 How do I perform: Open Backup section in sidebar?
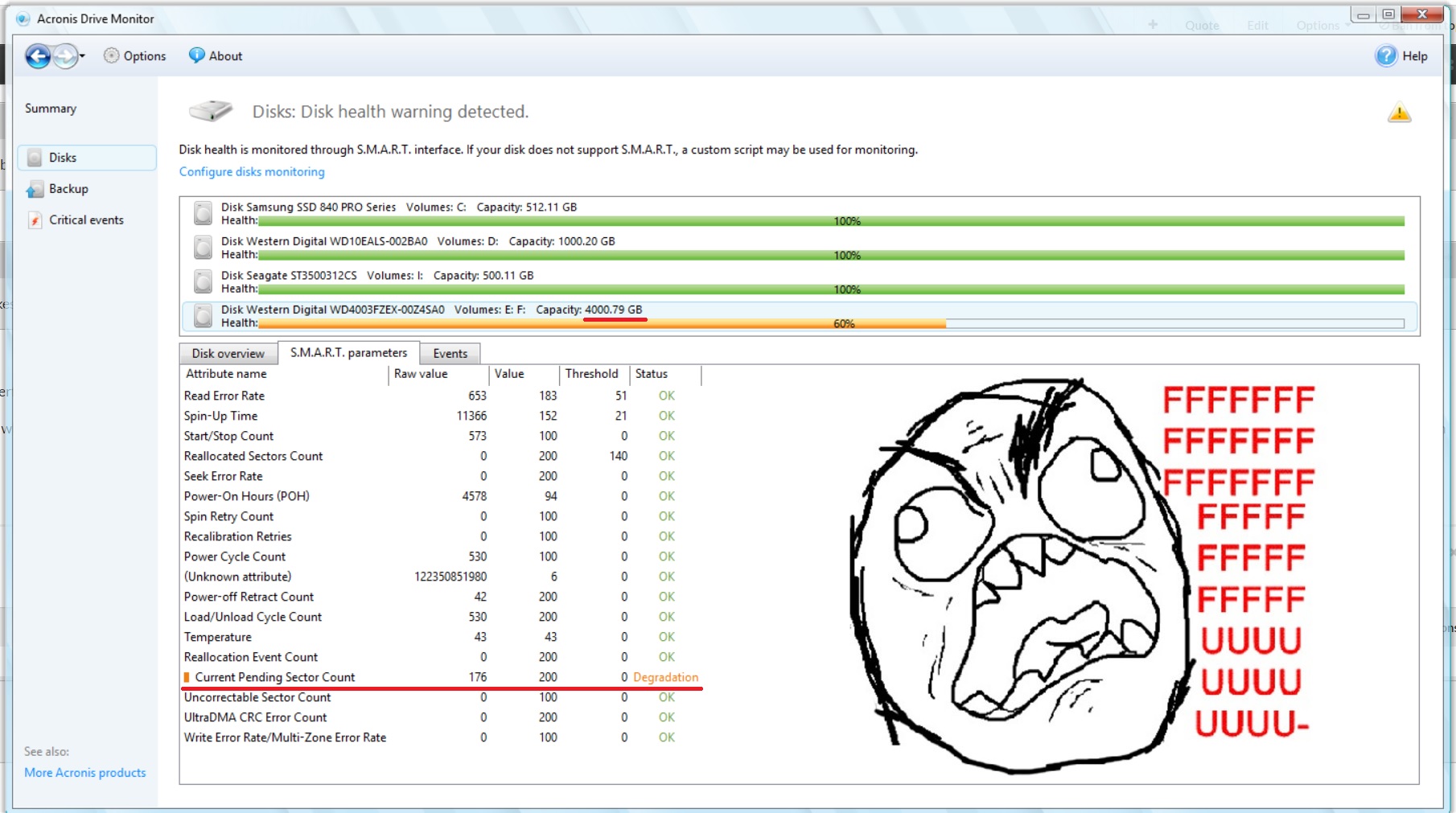pyautogui.click(x=68, y=189)
